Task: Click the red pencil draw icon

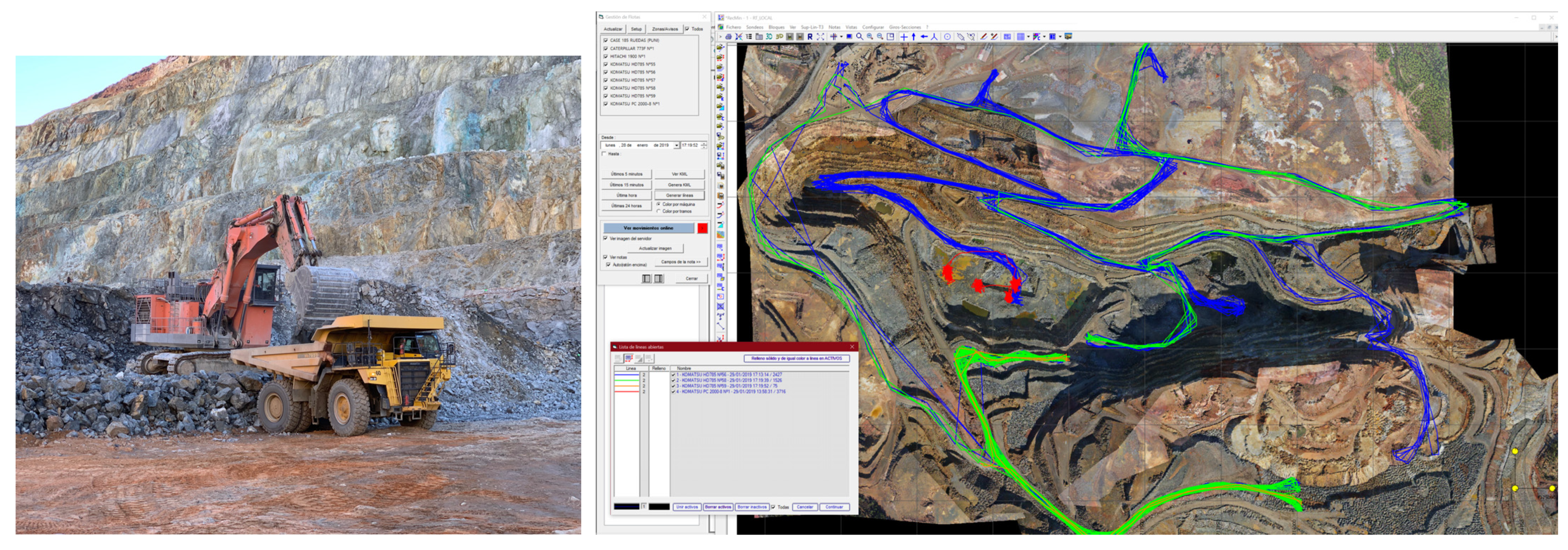Action: [x=984, y=36]
